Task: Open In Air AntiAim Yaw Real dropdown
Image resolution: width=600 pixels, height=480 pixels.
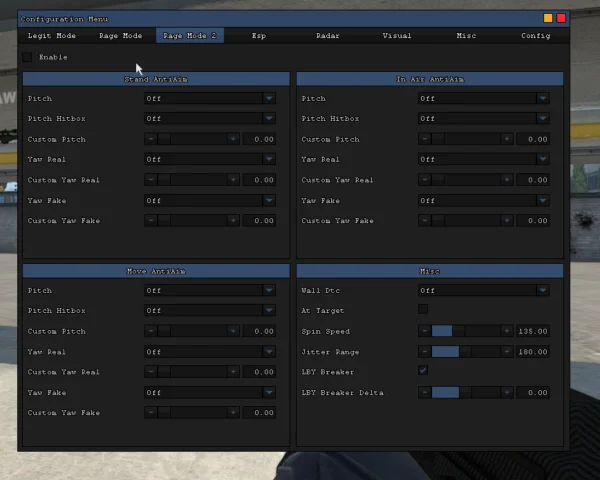Action: tap(484, 159)
